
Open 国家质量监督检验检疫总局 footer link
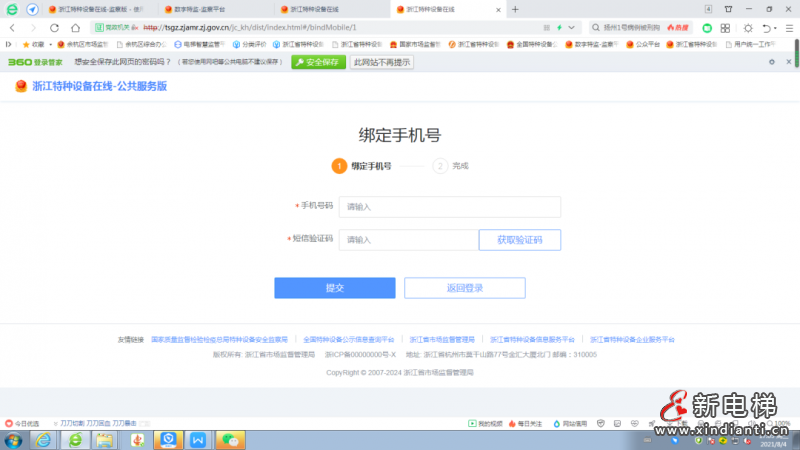point(219,339)
